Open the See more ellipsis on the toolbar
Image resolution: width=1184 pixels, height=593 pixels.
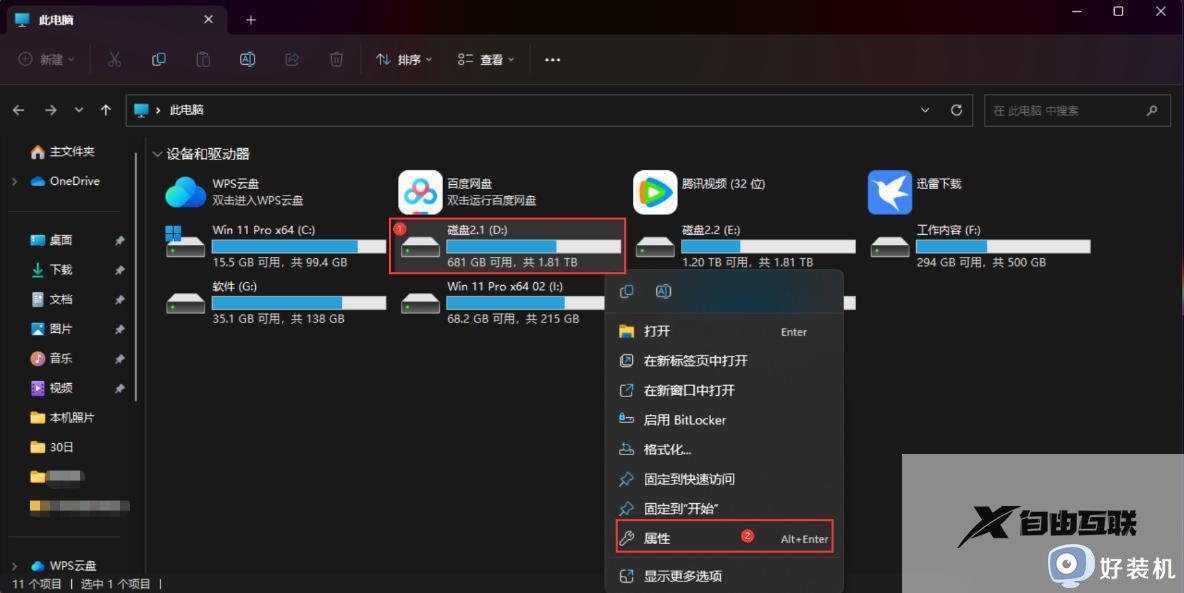click(x=552, y=59)
